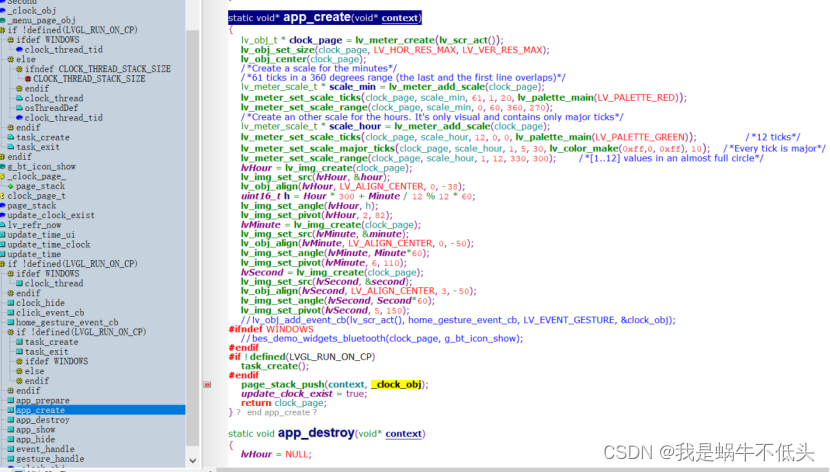830x472 pixels.
Task: Select lv_refr_now in the symbol list
Action: pos(34,225)
